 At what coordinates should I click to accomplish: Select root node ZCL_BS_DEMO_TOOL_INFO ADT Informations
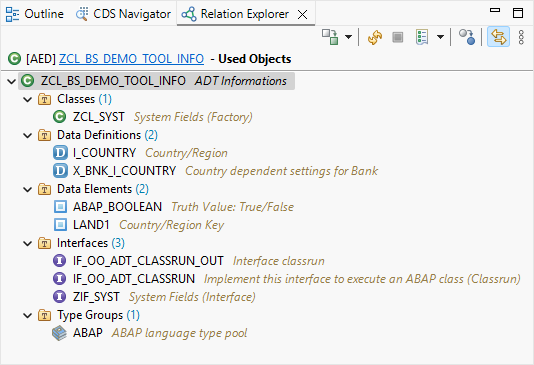[156, 81]
